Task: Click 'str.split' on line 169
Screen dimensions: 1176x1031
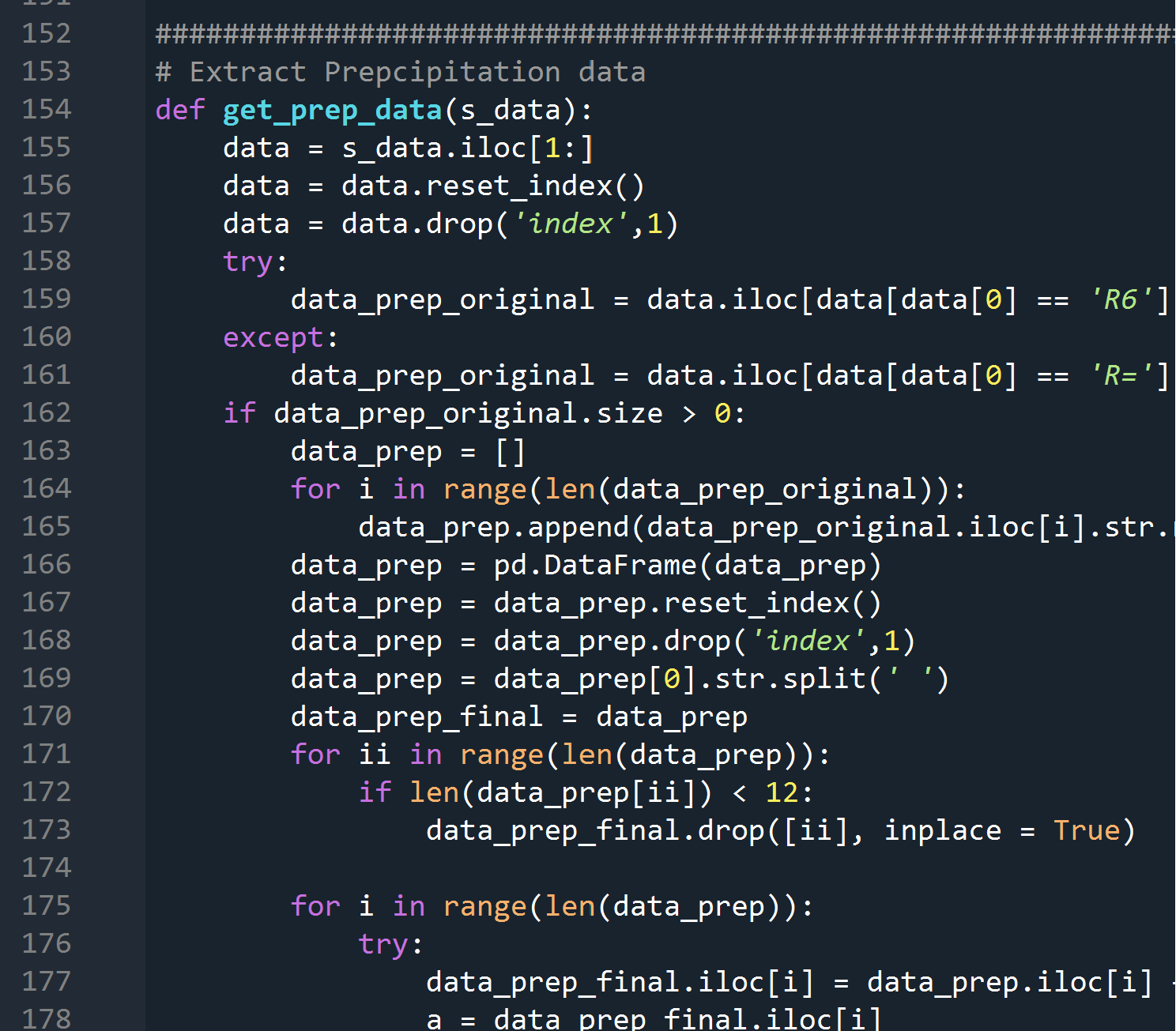Action: tap(790, 679)
